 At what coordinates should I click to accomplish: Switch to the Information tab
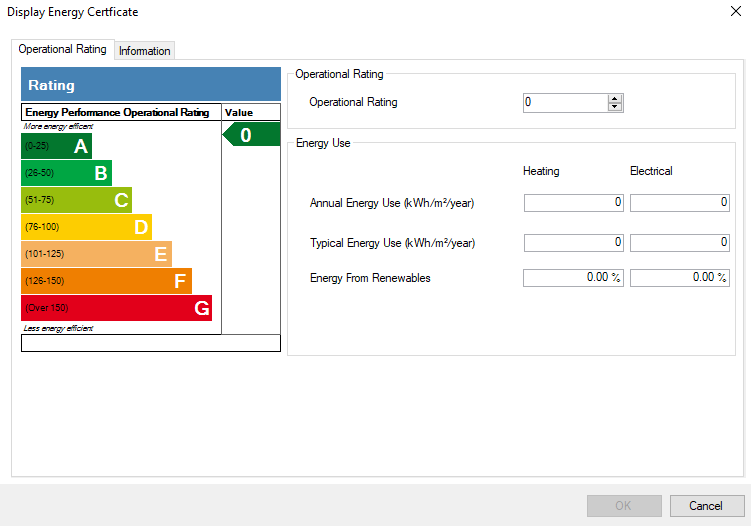click(x=145, y=51)
